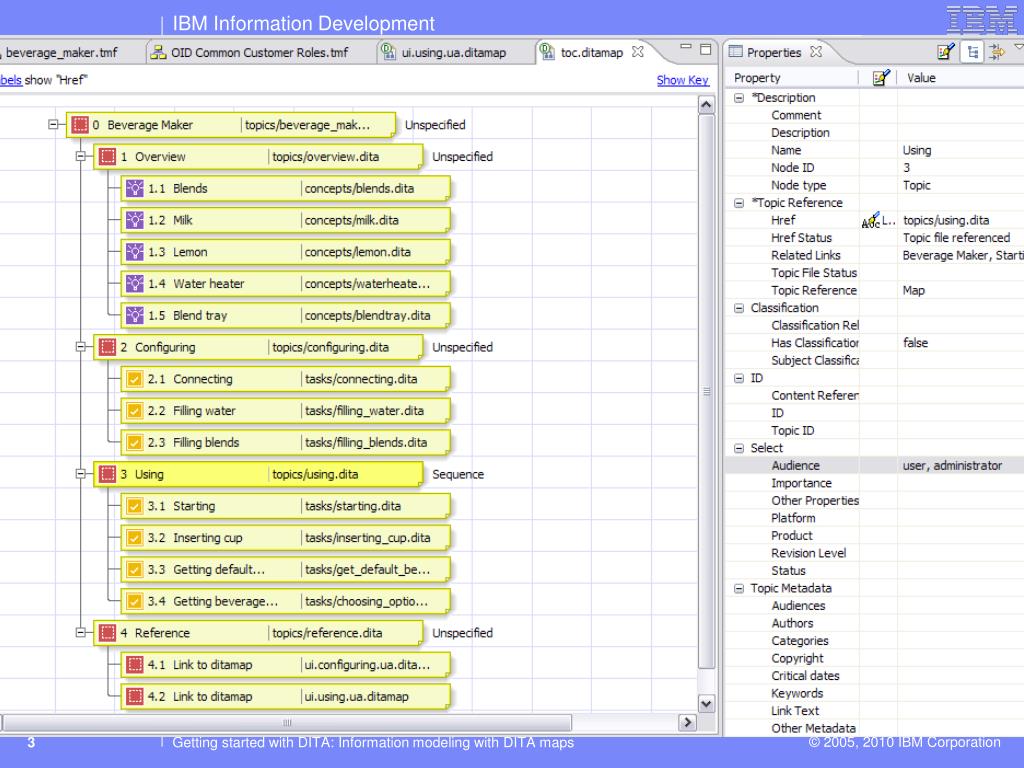Click the edit column header pencil icon
This screenshot has width=1024, height=768.
tap(880, 78)
